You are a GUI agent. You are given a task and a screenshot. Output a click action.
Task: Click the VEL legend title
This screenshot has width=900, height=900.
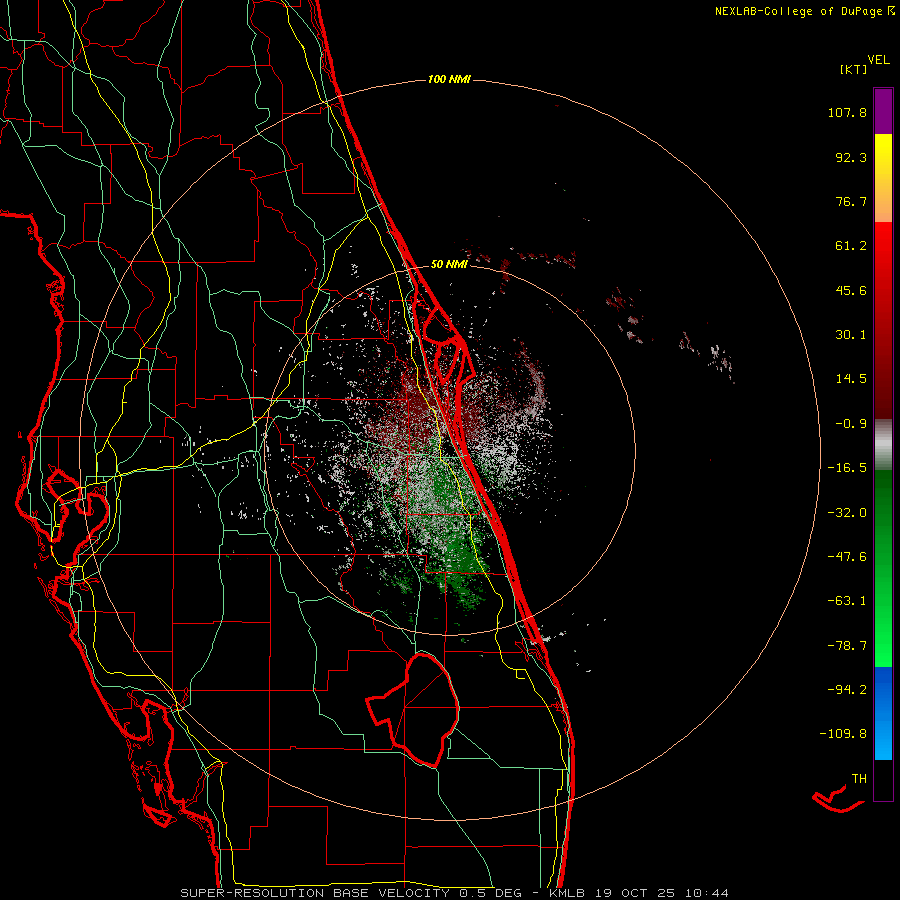point(878,60)
